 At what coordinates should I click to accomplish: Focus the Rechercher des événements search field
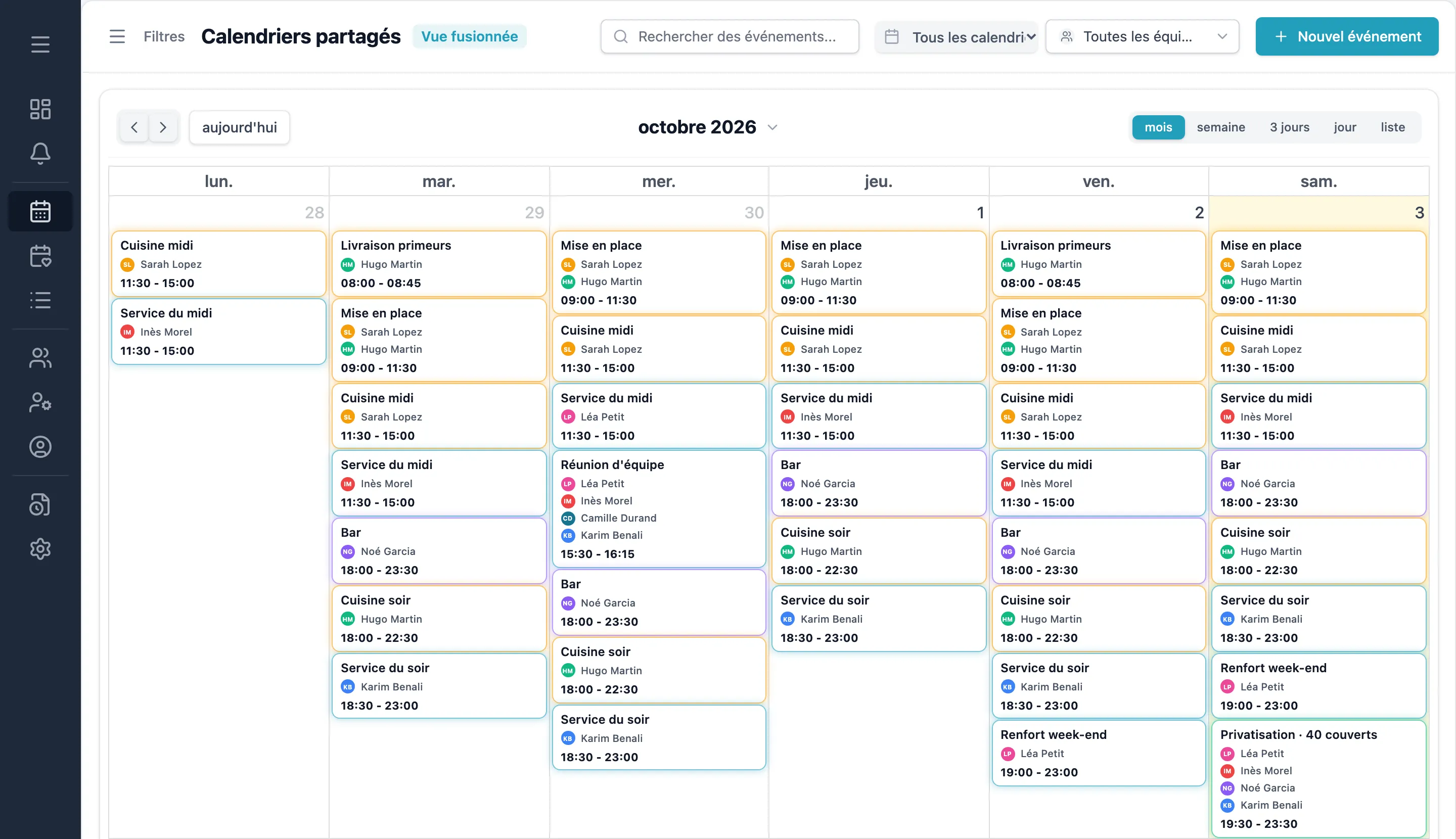730,36
